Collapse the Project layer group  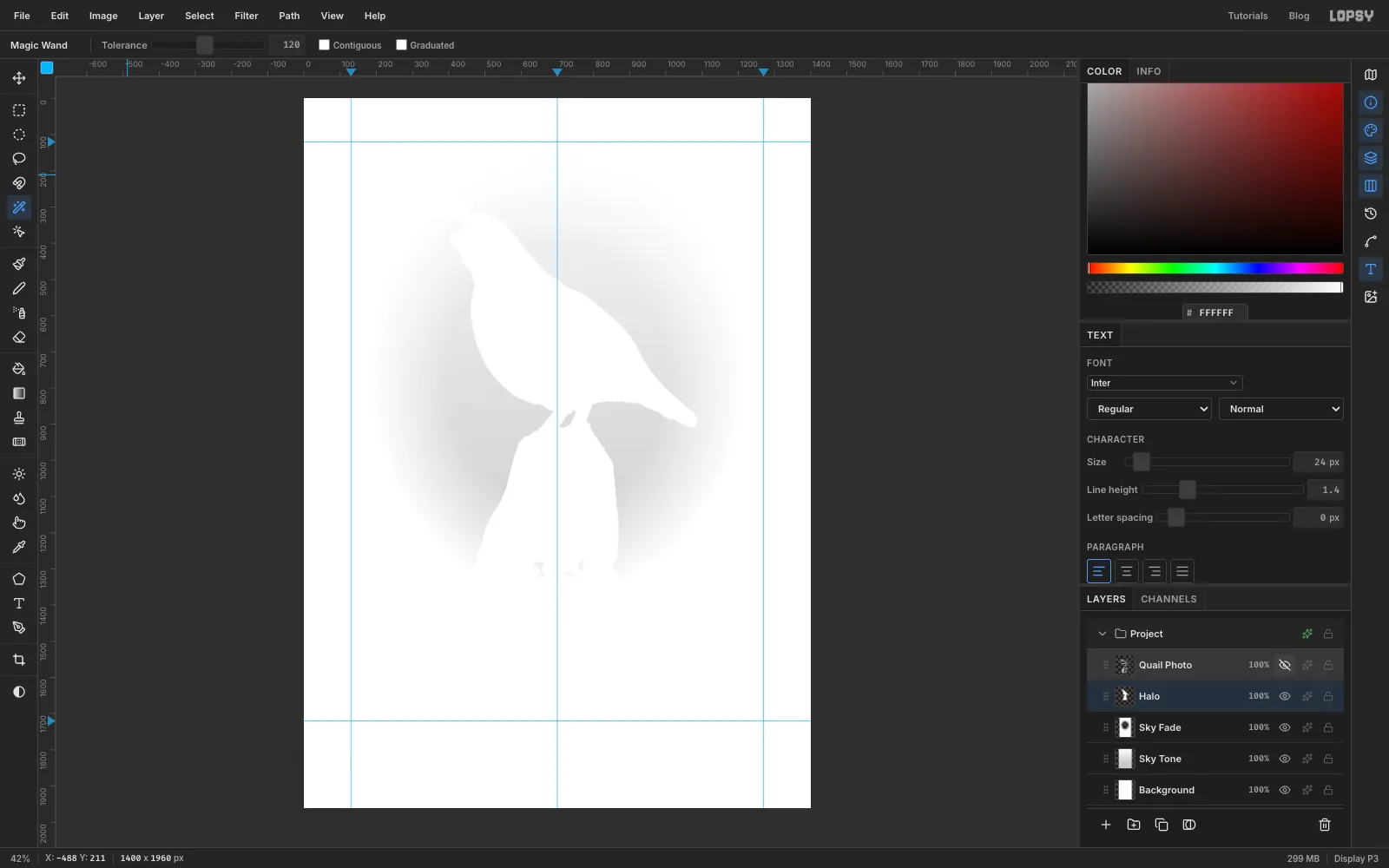pos(1103,634)
